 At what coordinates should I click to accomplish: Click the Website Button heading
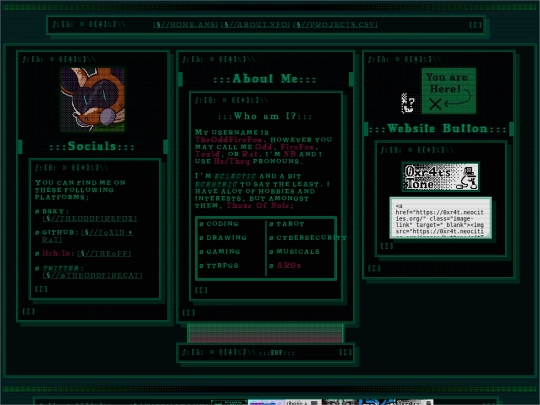[437, 129]
